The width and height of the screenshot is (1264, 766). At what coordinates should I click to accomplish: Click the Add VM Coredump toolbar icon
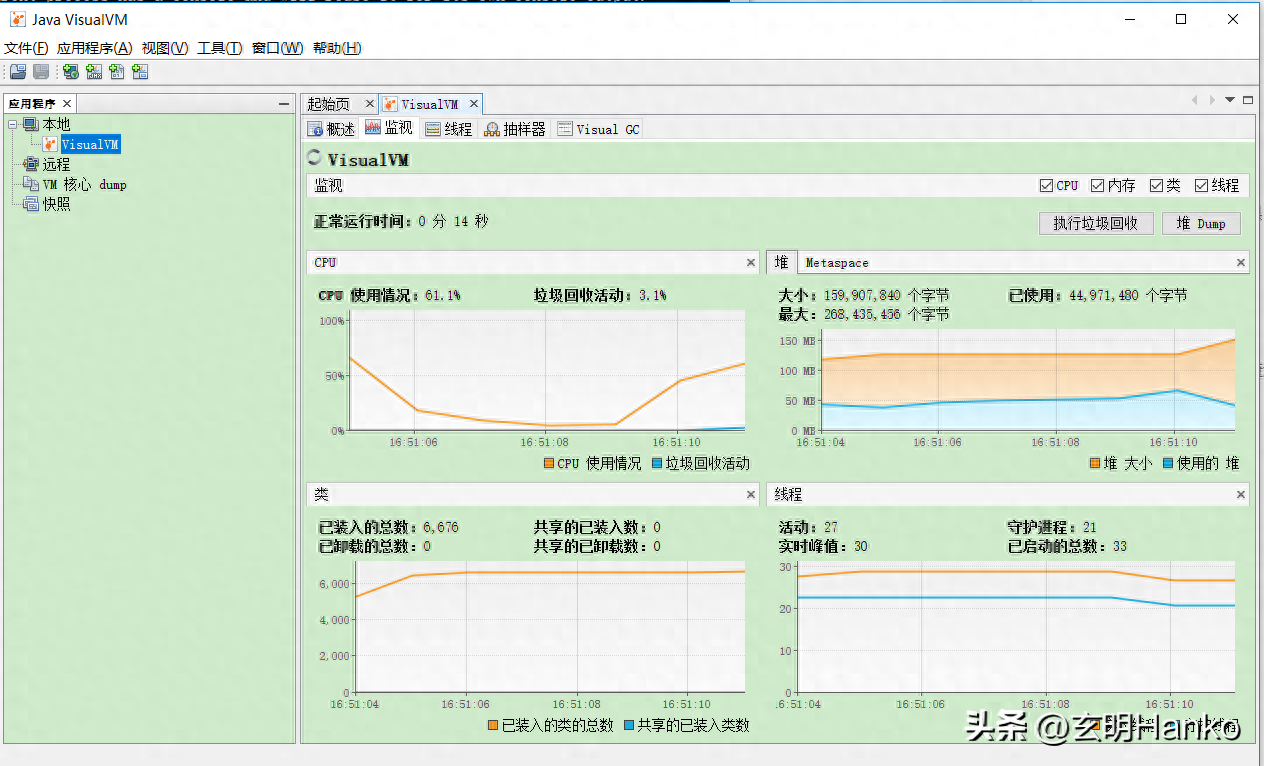[117, 72]
